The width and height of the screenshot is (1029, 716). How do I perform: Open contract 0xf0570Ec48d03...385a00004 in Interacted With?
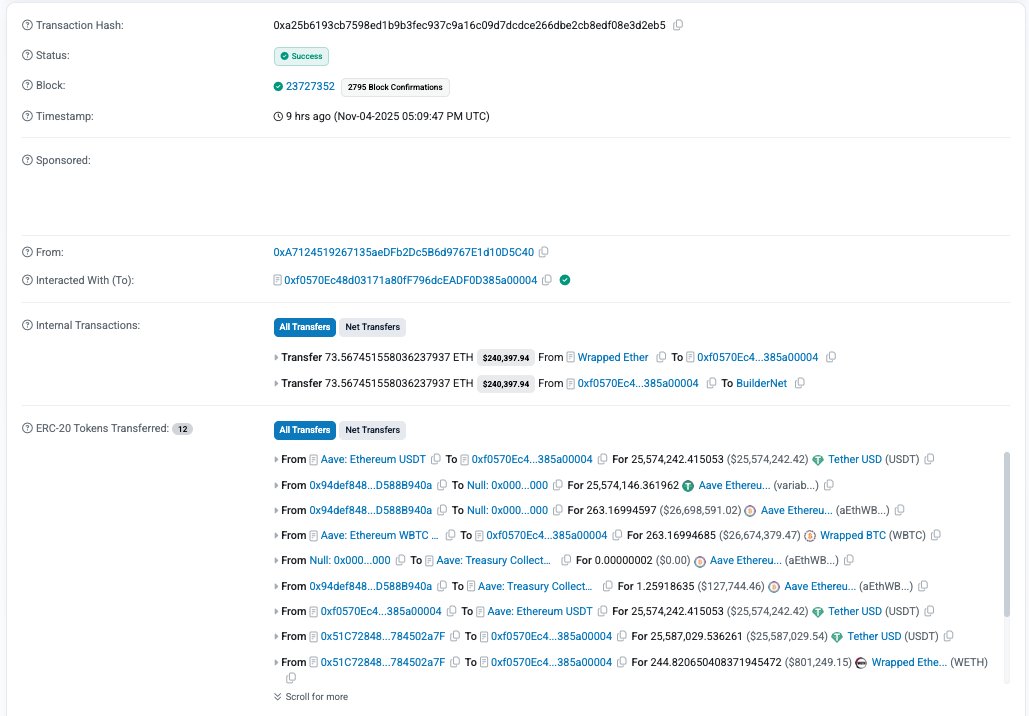point(410,280)
